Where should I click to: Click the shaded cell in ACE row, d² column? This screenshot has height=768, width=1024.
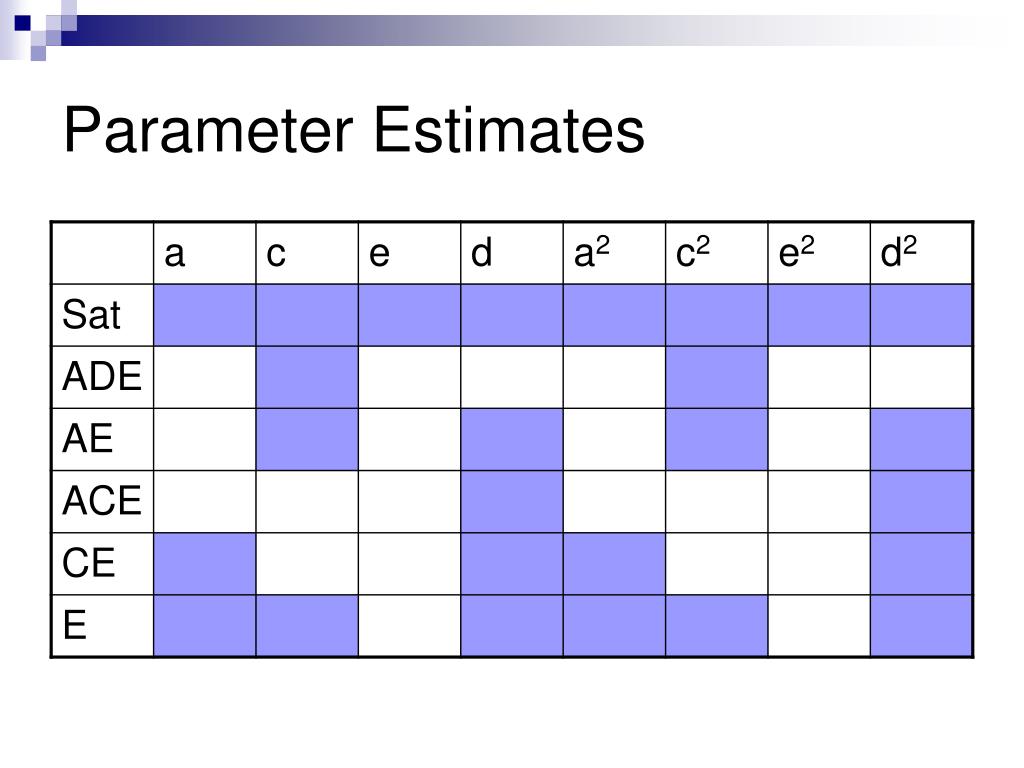(x=921, y=502)
